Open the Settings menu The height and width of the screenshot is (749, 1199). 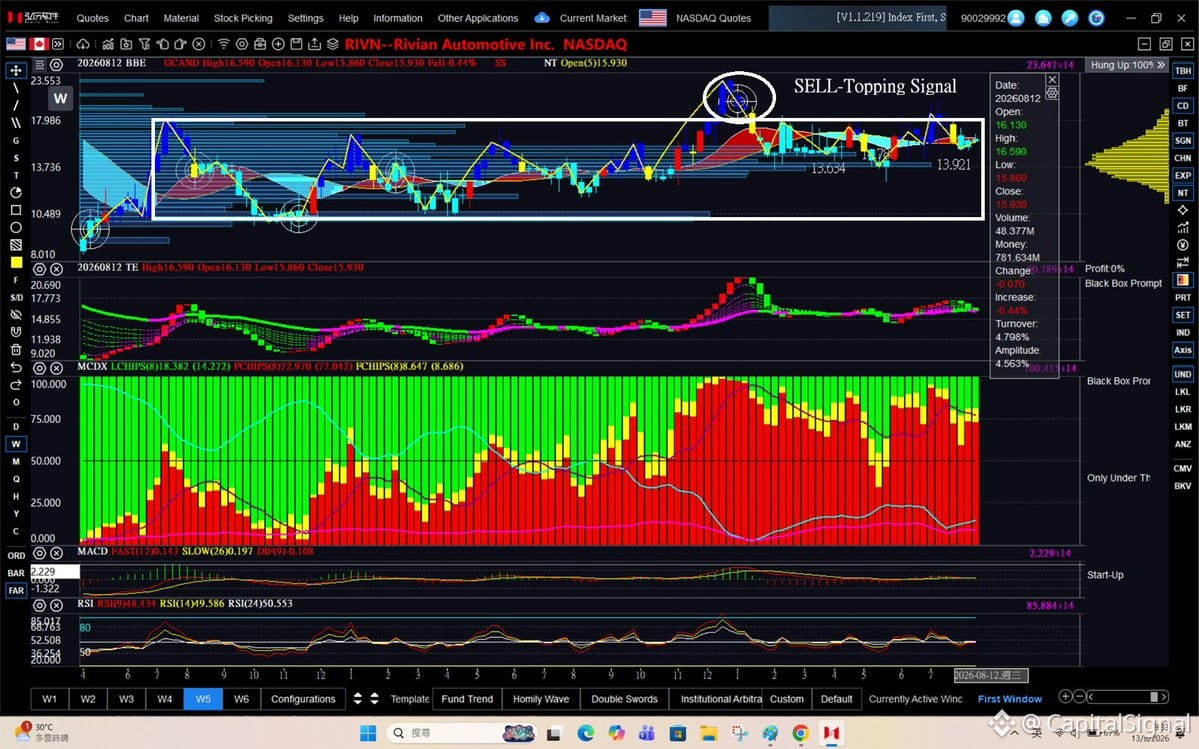(305, 18)
